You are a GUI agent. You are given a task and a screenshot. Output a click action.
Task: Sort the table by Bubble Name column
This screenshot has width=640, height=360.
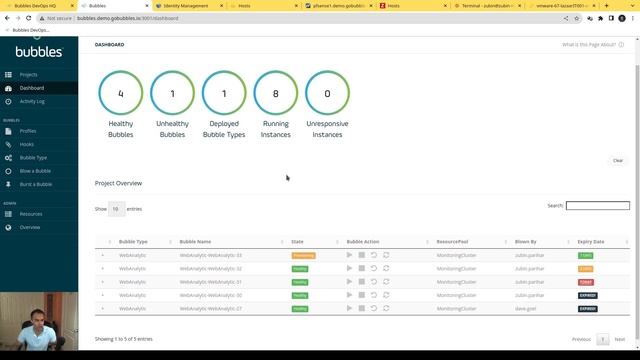click(x=230, y=242)
